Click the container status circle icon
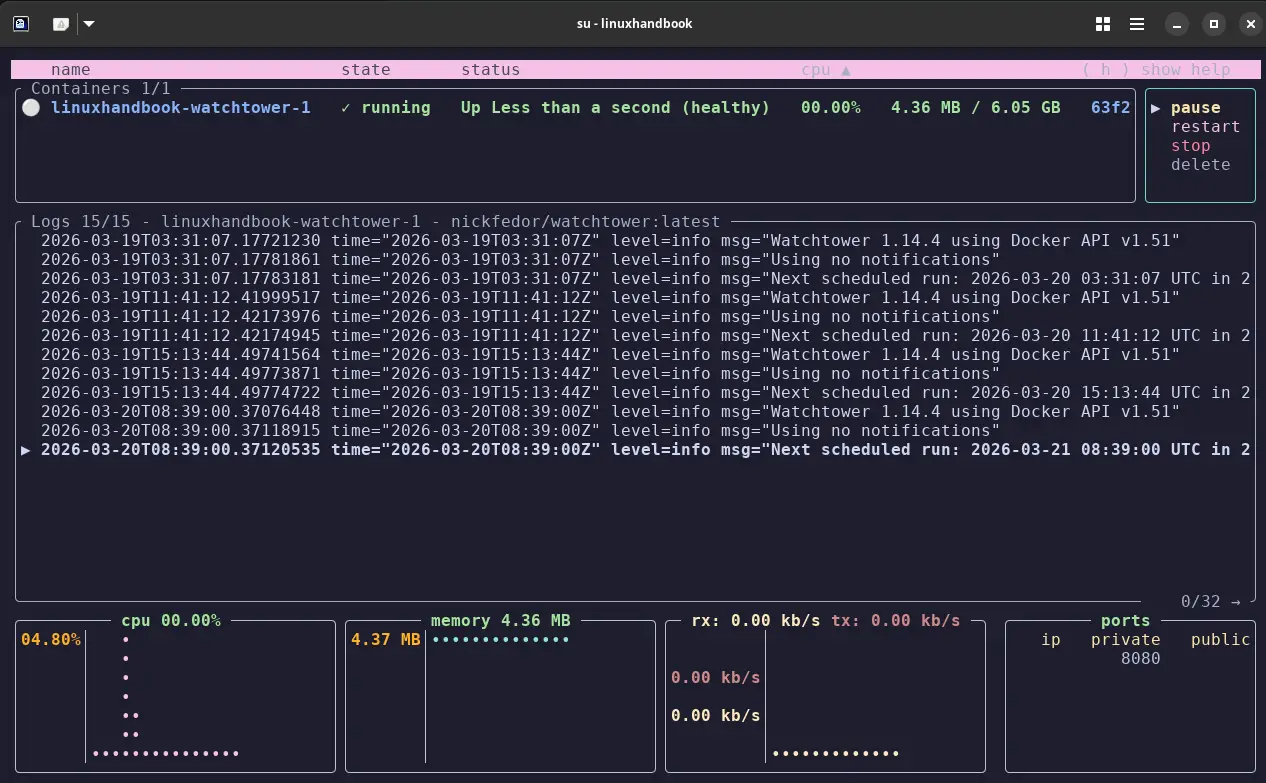Viewport: 1266px width, 783px height. (30, 107)
